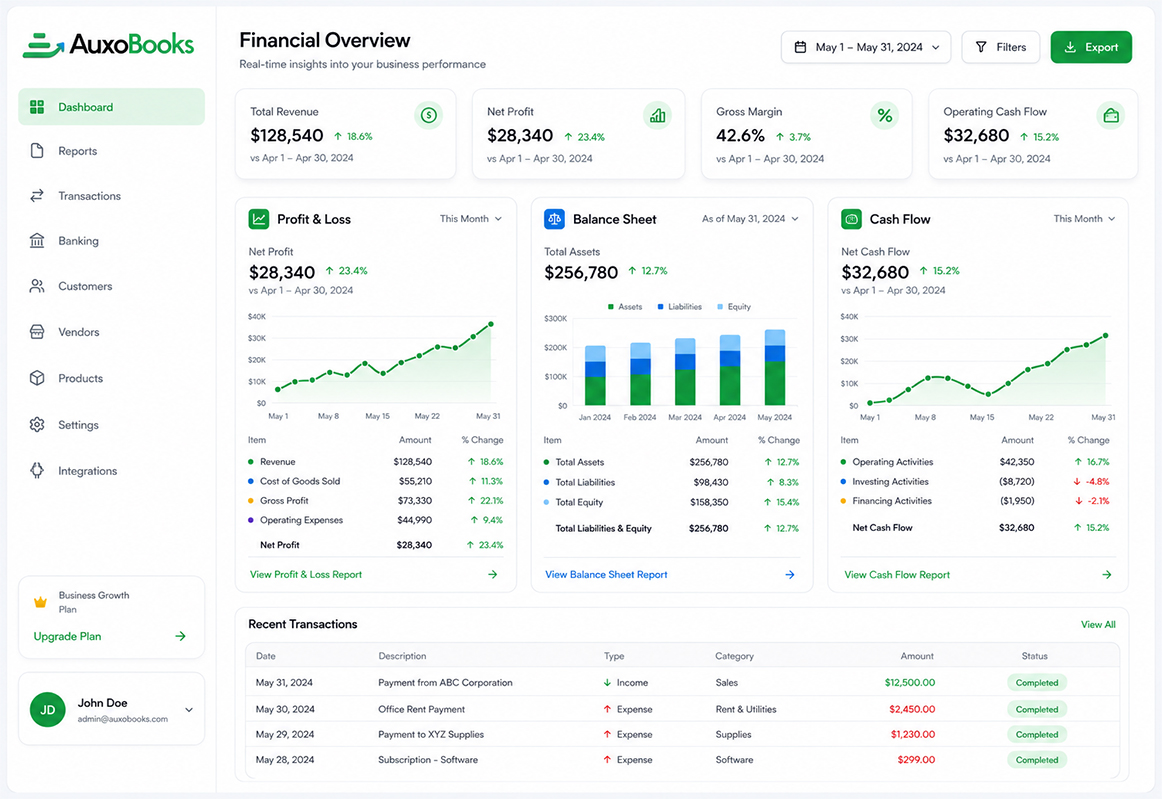
Task: Open the Reports menu item
Action: point(111,150)
